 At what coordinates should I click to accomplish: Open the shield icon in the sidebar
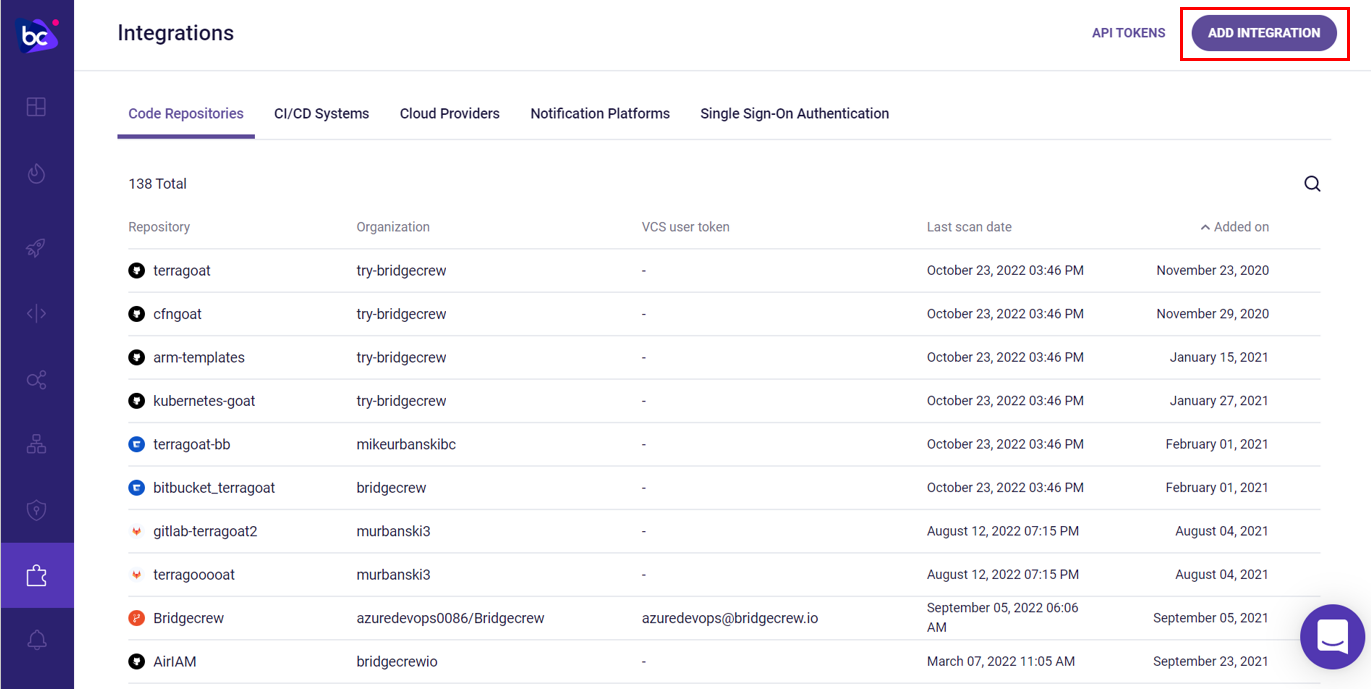pos(36,511)
